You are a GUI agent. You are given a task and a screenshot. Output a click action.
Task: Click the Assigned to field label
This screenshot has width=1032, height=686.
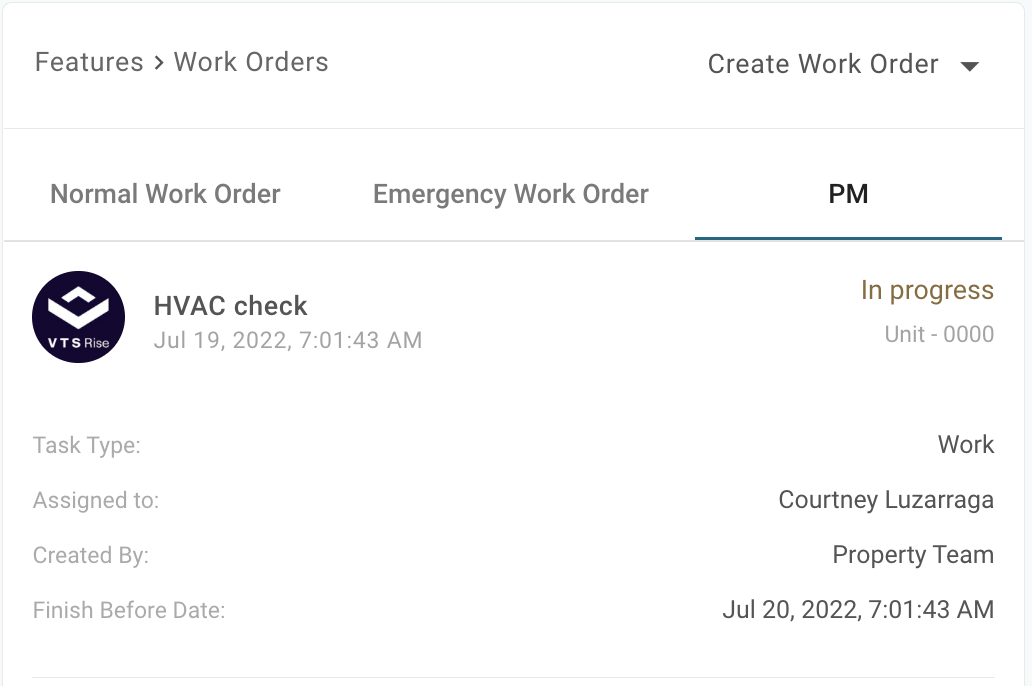(x=96, y=500)
